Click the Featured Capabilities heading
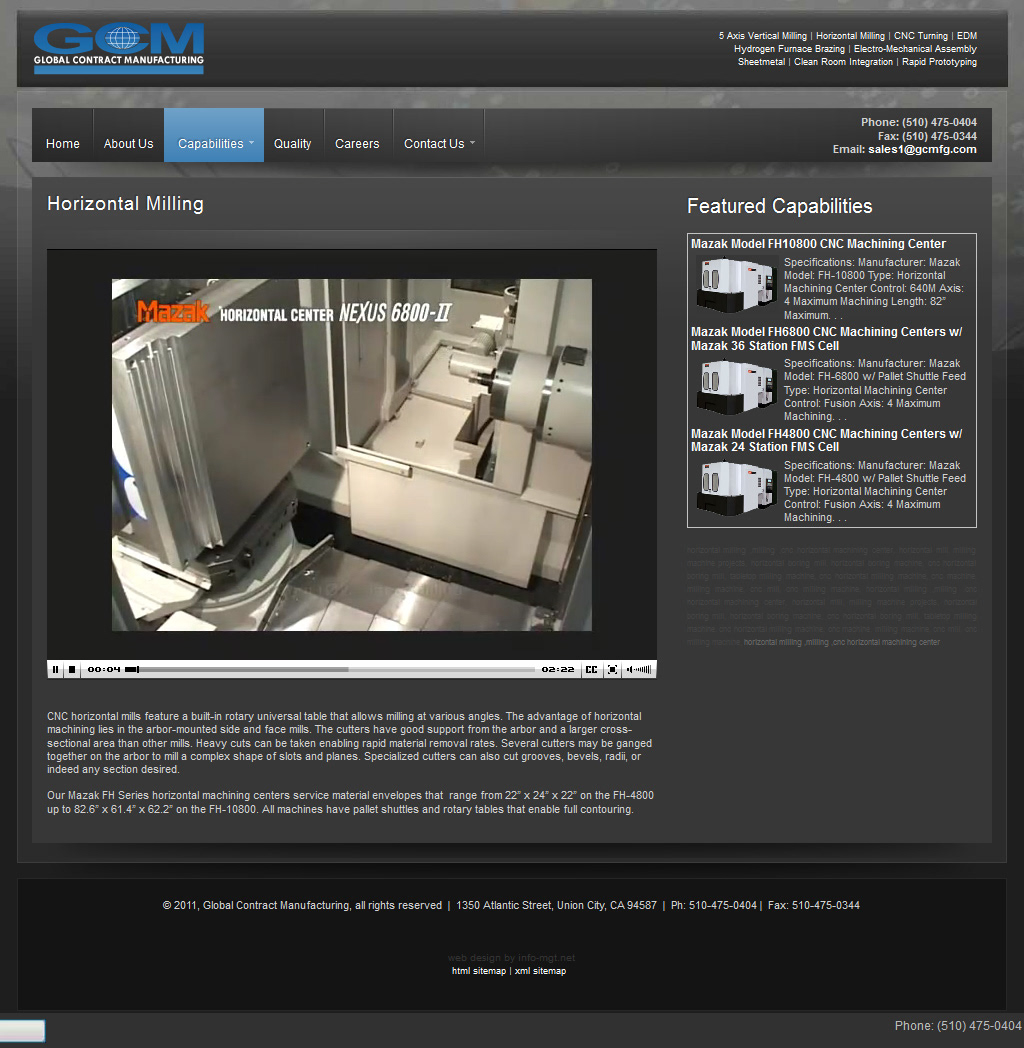 click(x=779, y=206)
